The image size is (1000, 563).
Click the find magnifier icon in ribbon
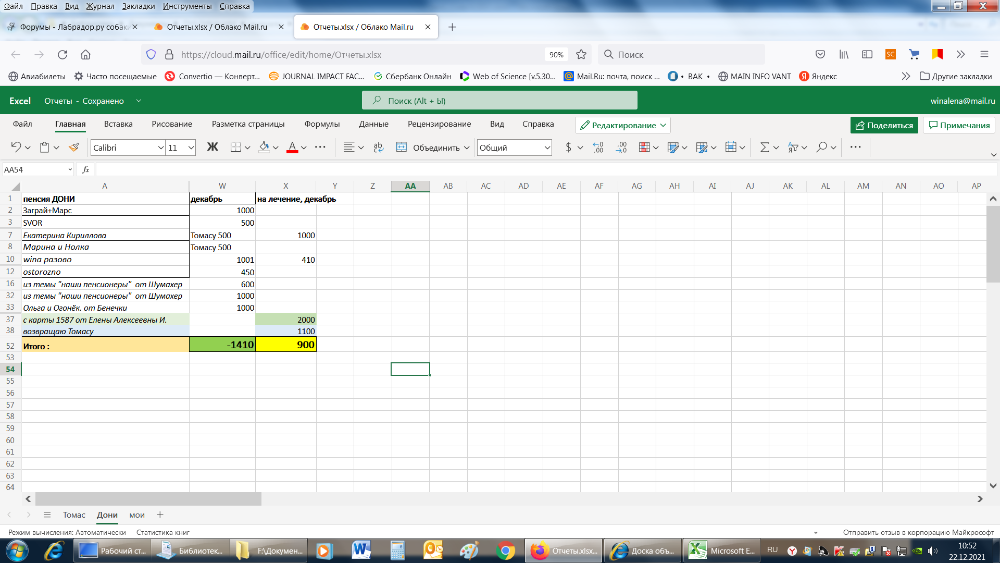click(x=821, y=147)
